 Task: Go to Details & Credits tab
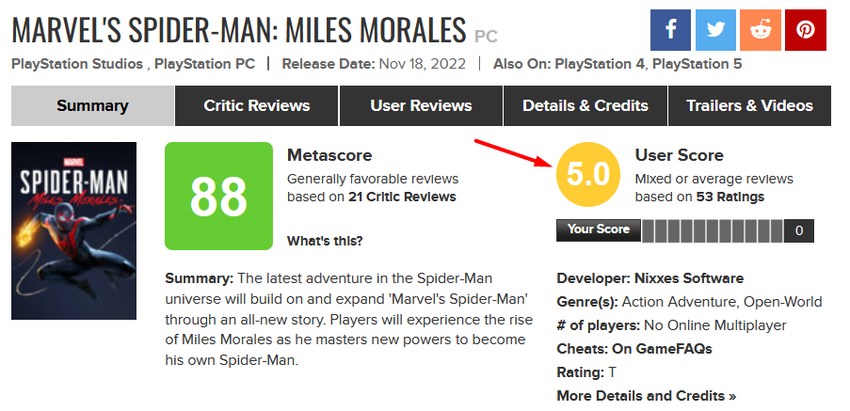[x=585, y=106]
